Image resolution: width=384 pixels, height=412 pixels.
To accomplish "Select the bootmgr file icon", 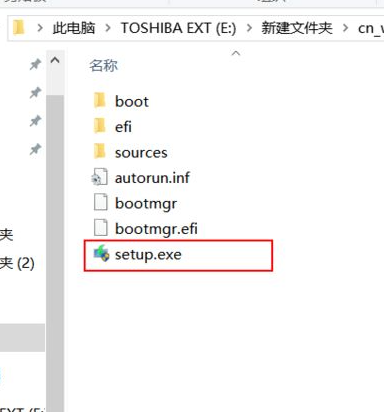I will (100, 203).
